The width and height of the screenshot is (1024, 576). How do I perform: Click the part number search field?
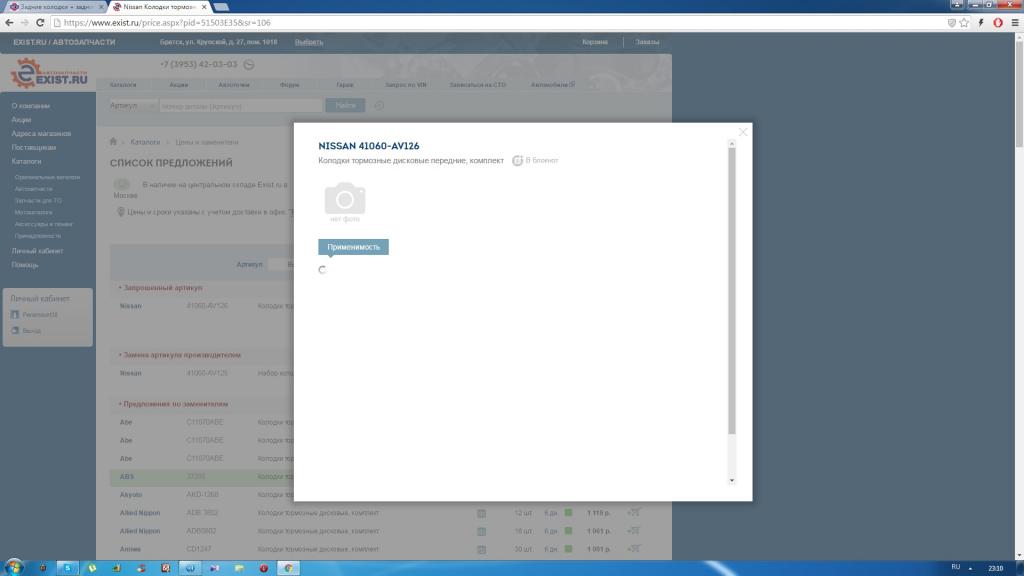(241, 106)
